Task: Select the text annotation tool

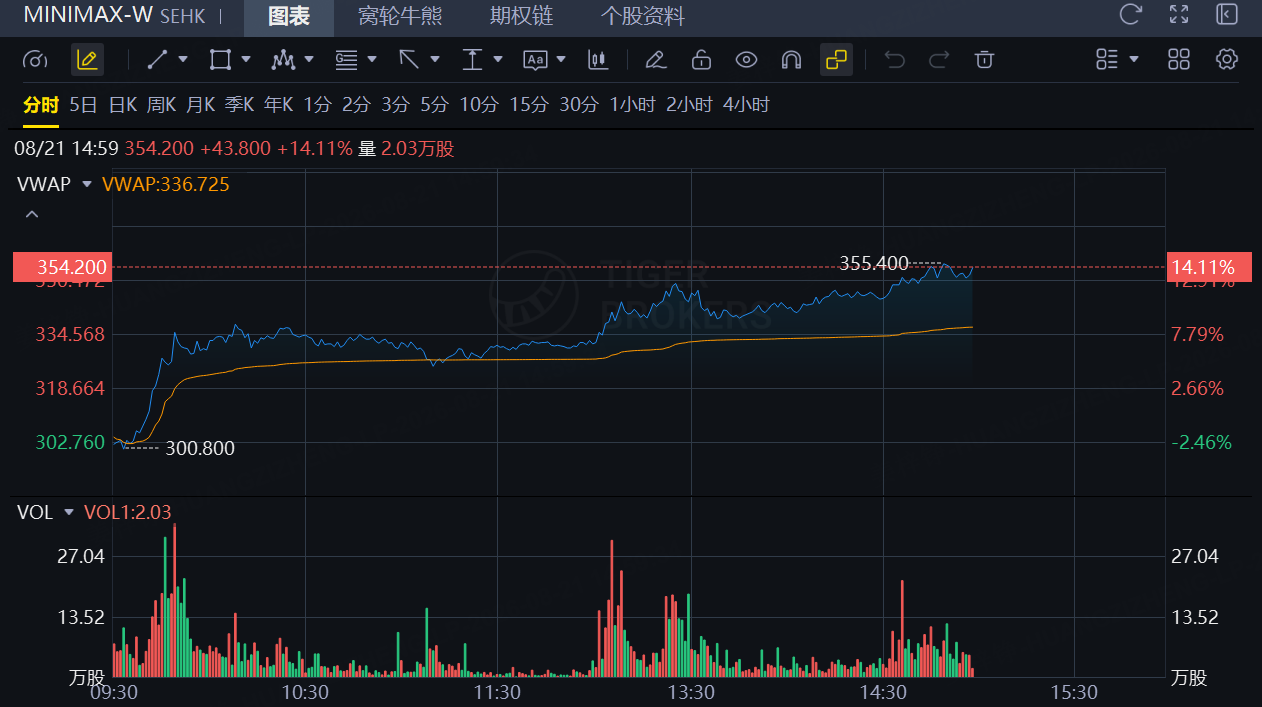Action: point(535,60)
